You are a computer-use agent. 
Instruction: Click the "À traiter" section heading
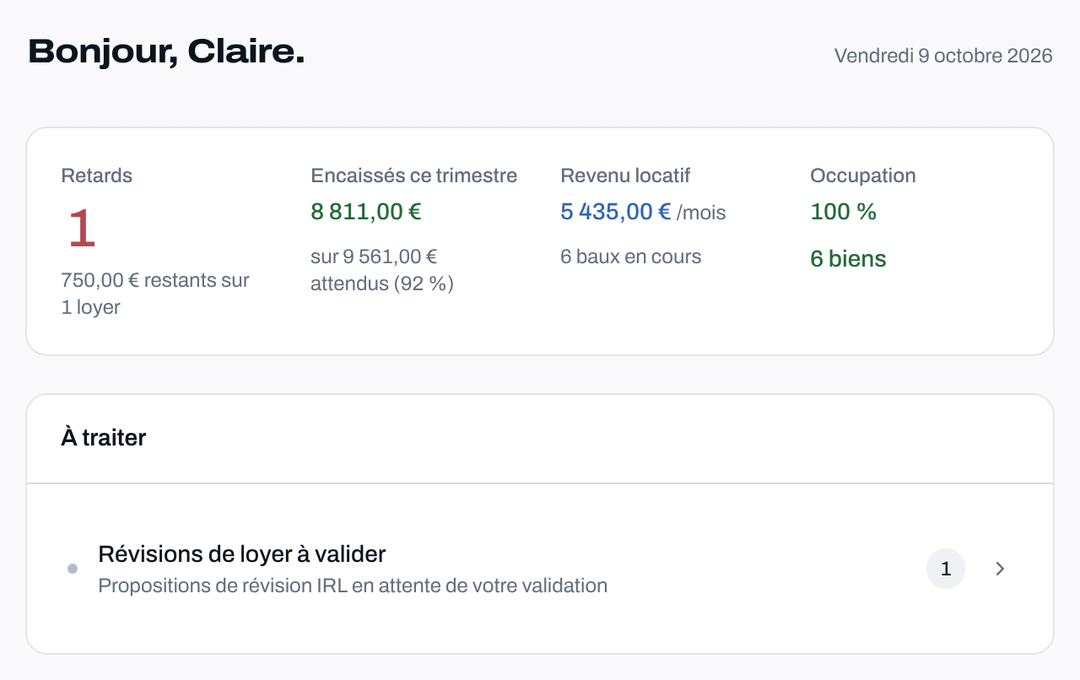[103, 437]
